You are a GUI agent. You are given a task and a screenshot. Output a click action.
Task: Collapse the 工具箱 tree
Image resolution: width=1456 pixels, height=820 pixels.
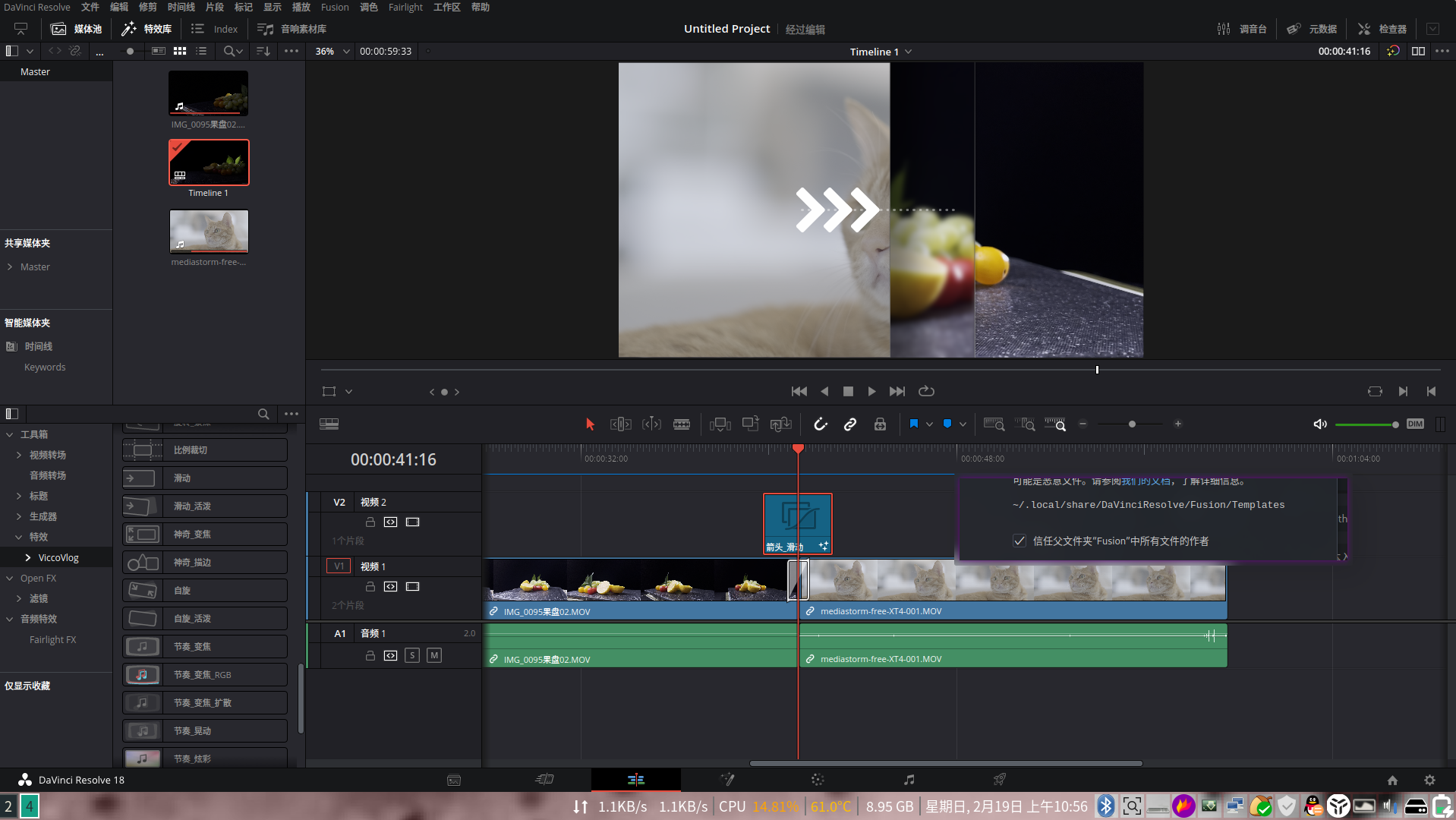coord(10,434)
